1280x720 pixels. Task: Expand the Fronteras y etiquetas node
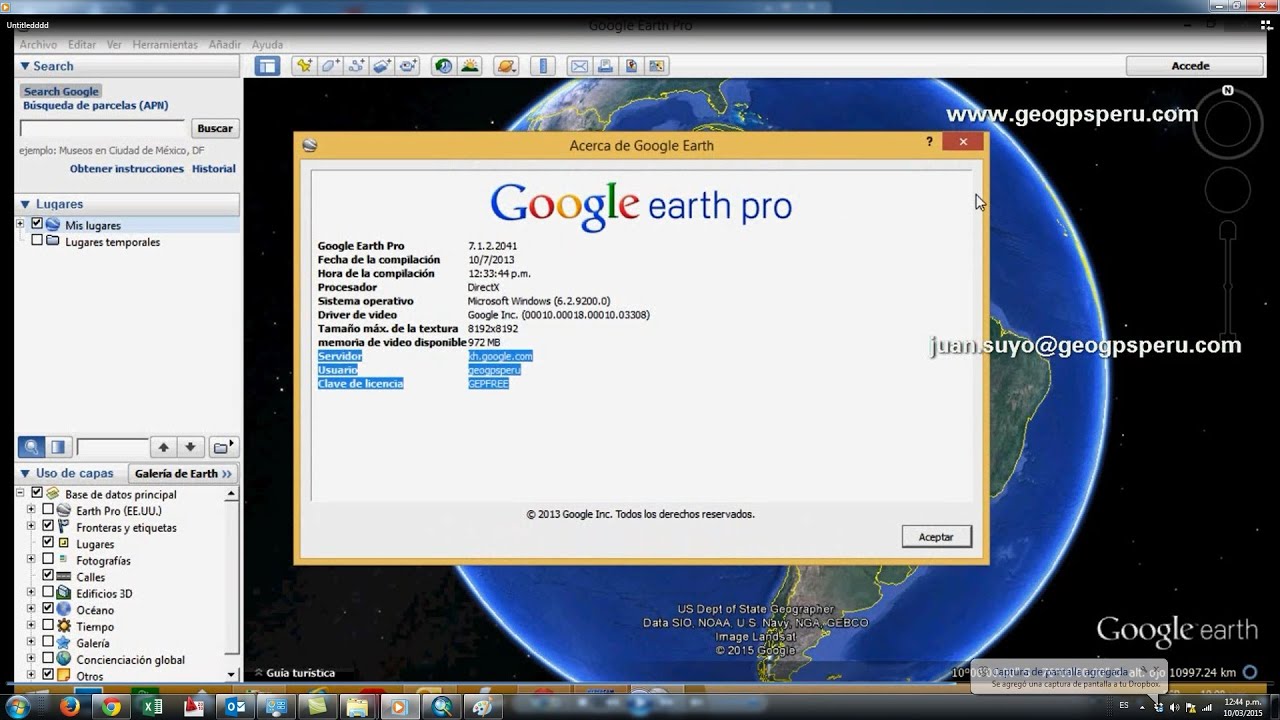(31, 526)
